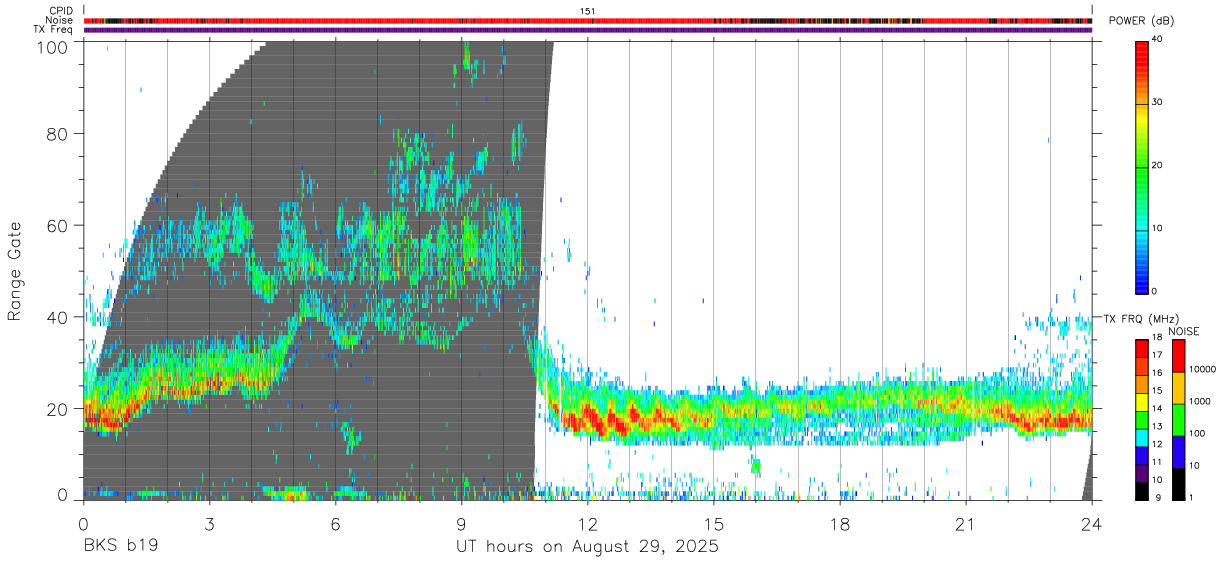Click the 'Noise' strip label

coord(59,20)
